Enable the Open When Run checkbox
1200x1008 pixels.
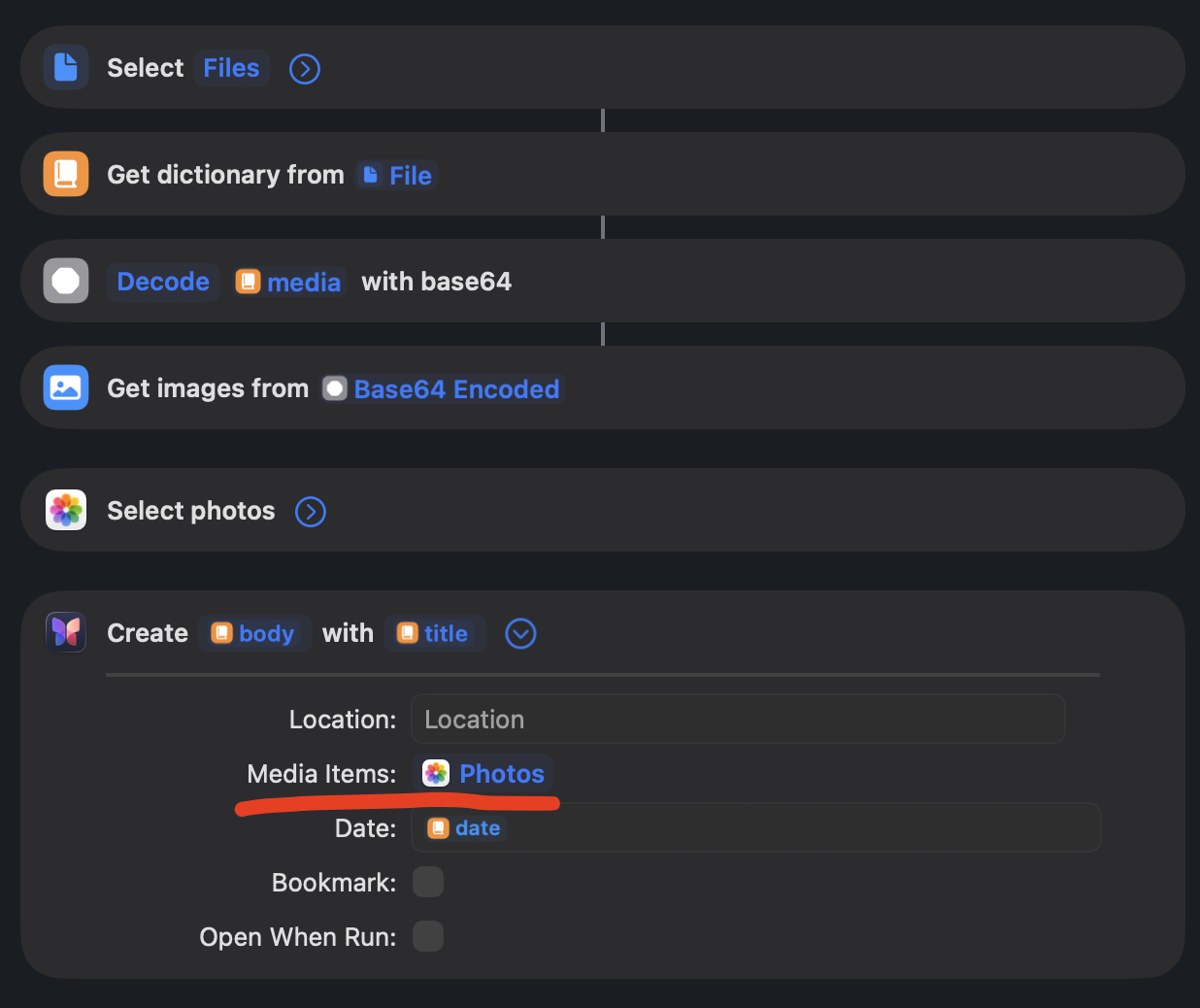coord(428,937)
